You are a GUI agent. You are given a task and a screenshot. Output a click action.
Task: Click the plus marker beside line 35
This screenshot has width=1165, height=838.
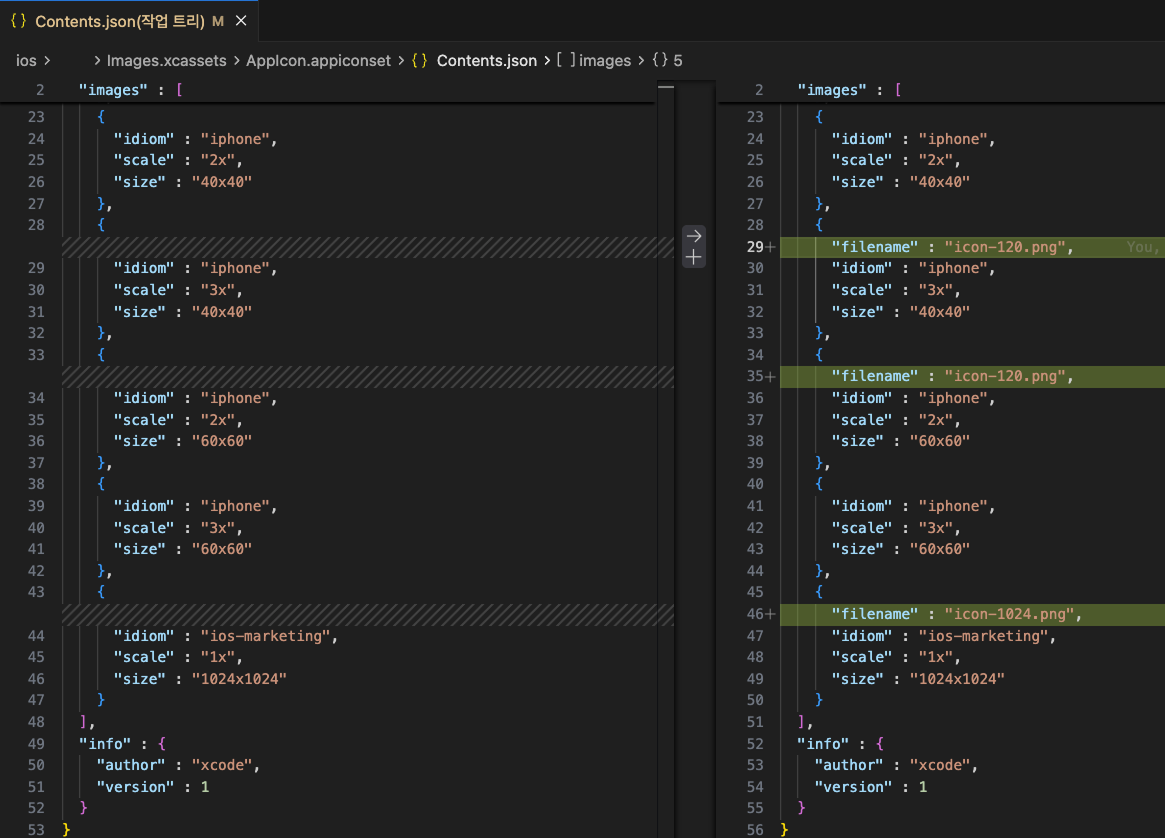[x=771, y=376]
